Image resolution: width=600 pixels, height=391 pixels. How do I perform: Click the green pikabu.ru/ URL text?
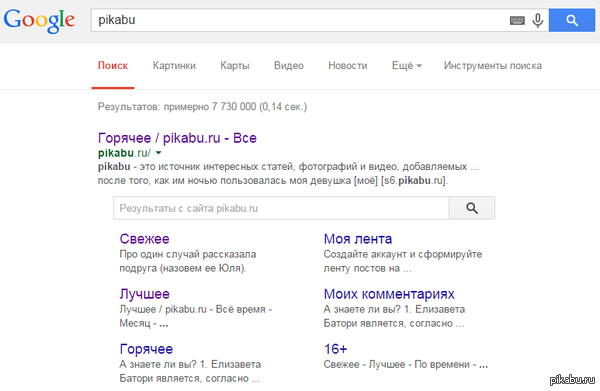[124, 153]
